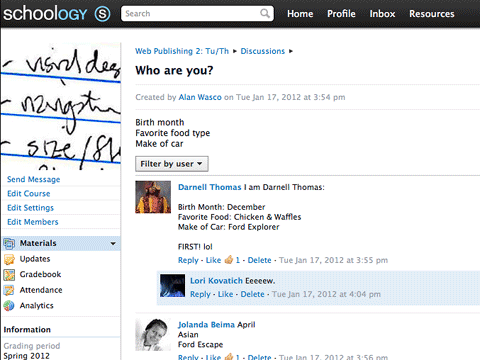Image resolution: width=480 pixels, height=360 pixels.
Task: Click Edit Members link
Action: [x=33, y=222]
